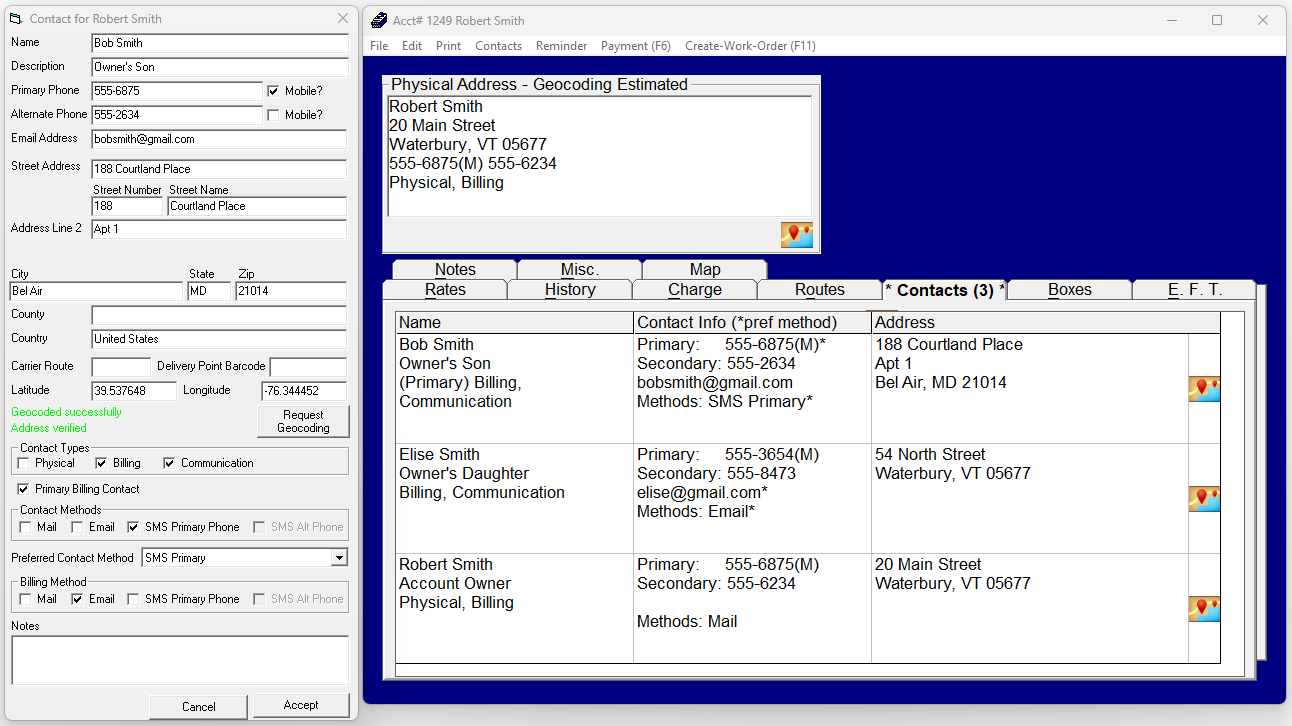Select the Contacts (3) tab

pyautogui.click(x=945, y=290)
